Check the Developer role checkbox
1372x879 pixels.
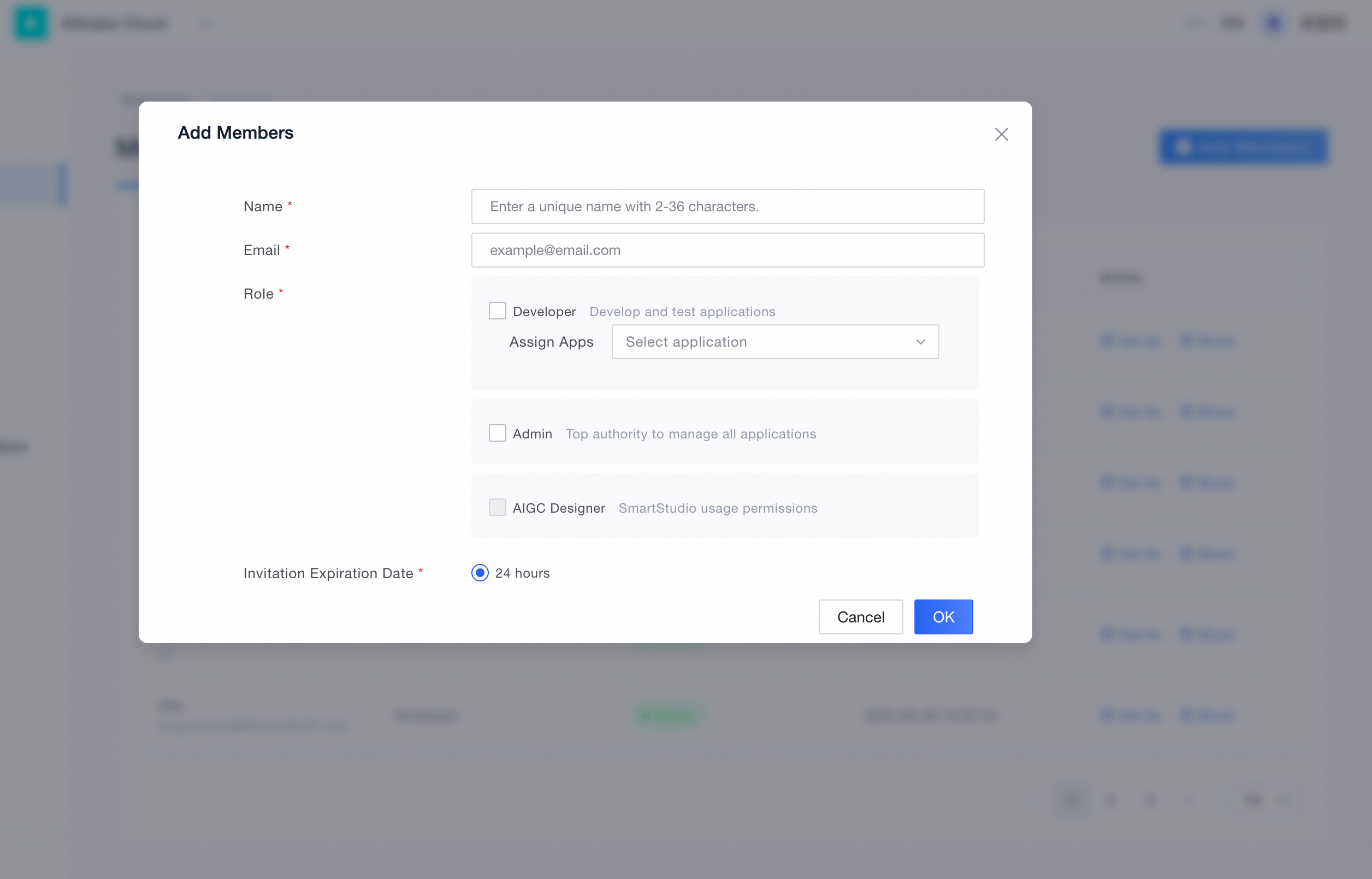[x=496, y=311]
